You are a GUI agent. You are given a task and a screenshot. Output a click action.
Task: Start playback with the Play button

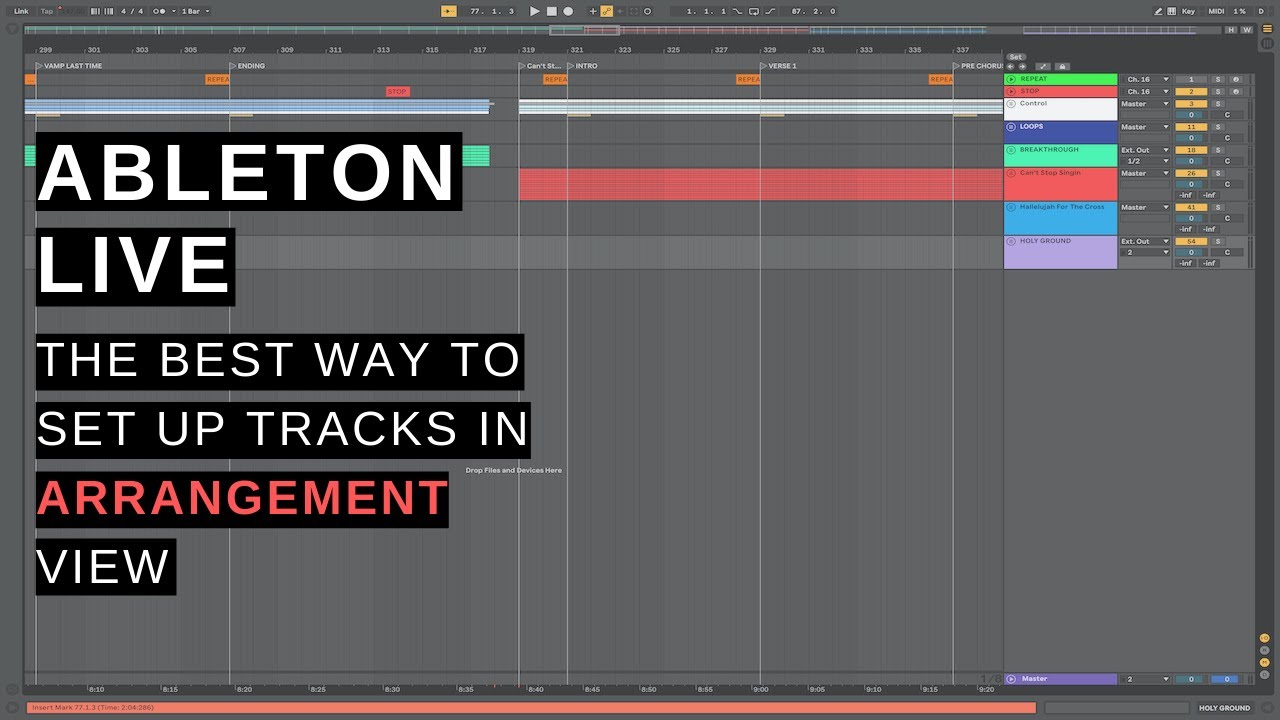click(x=535, y=11)
